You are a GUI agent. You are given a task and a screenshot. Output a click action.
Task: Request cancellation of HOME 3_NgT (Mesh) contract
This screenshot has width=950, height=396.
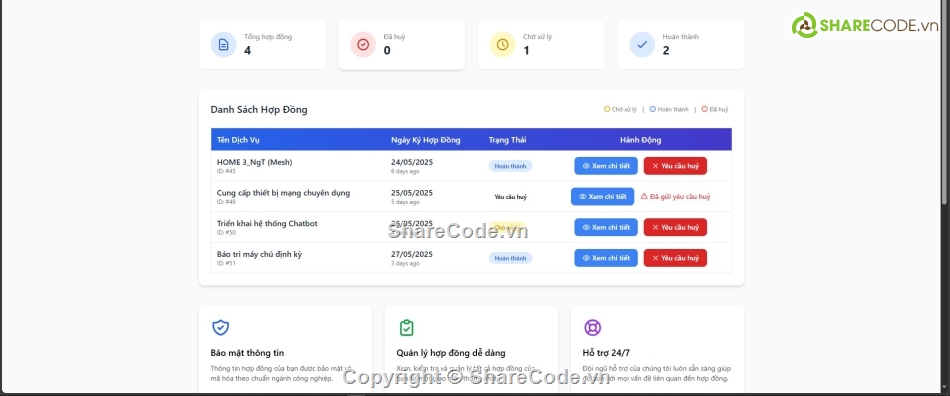click(x=675, y=166)
